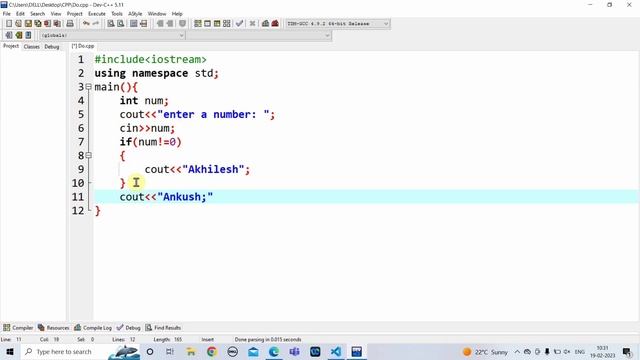This screenshot has width=640, height=360.
Task: Open the File menu
Action: coord(7,13)
